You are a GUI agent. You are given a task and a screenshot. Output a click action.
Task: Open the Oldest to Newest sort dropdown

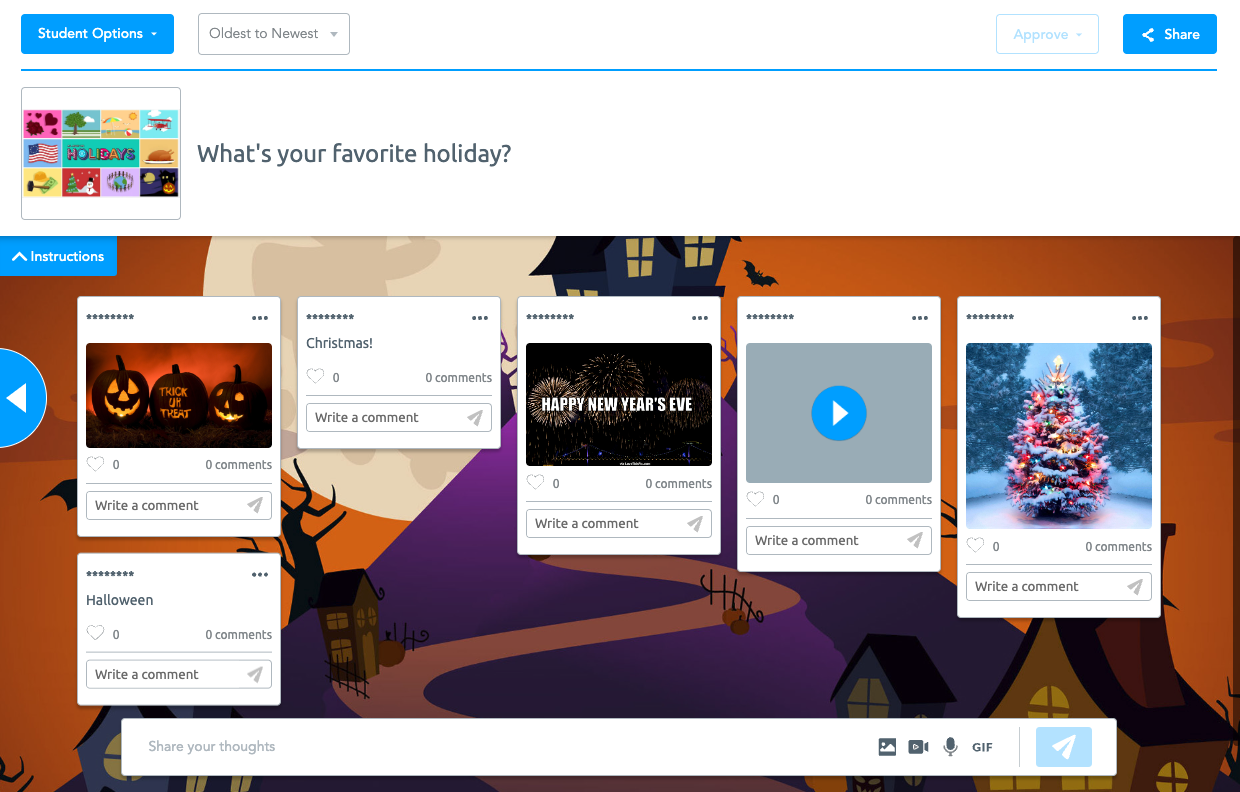click(274, 34)
